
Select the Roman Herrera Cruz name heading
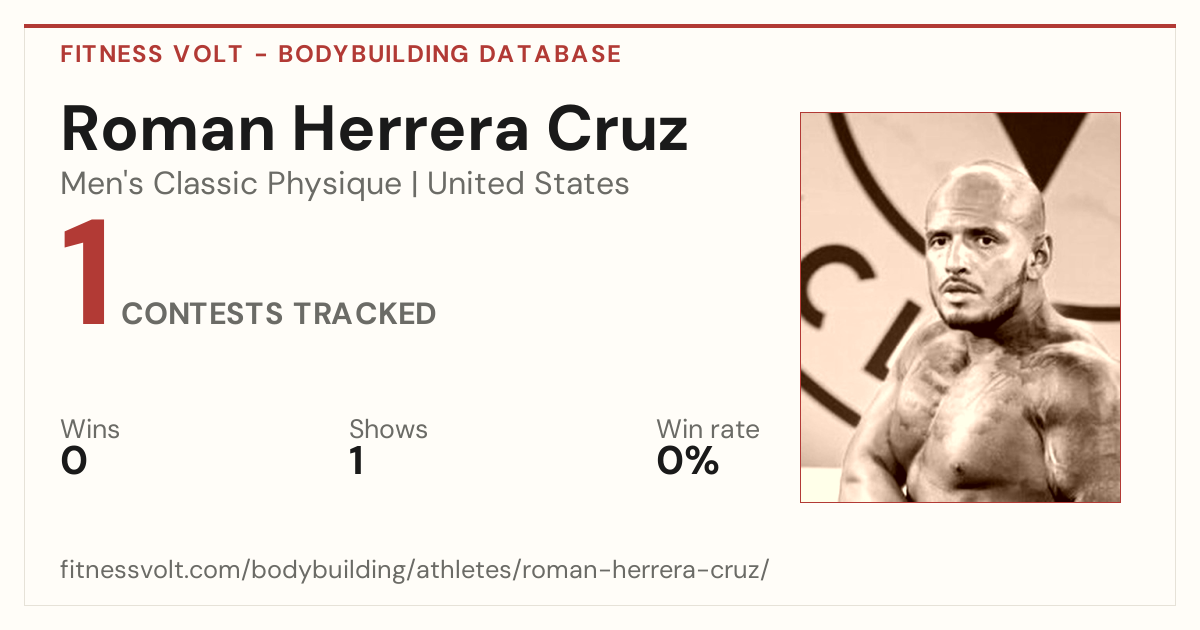point(375,129)
